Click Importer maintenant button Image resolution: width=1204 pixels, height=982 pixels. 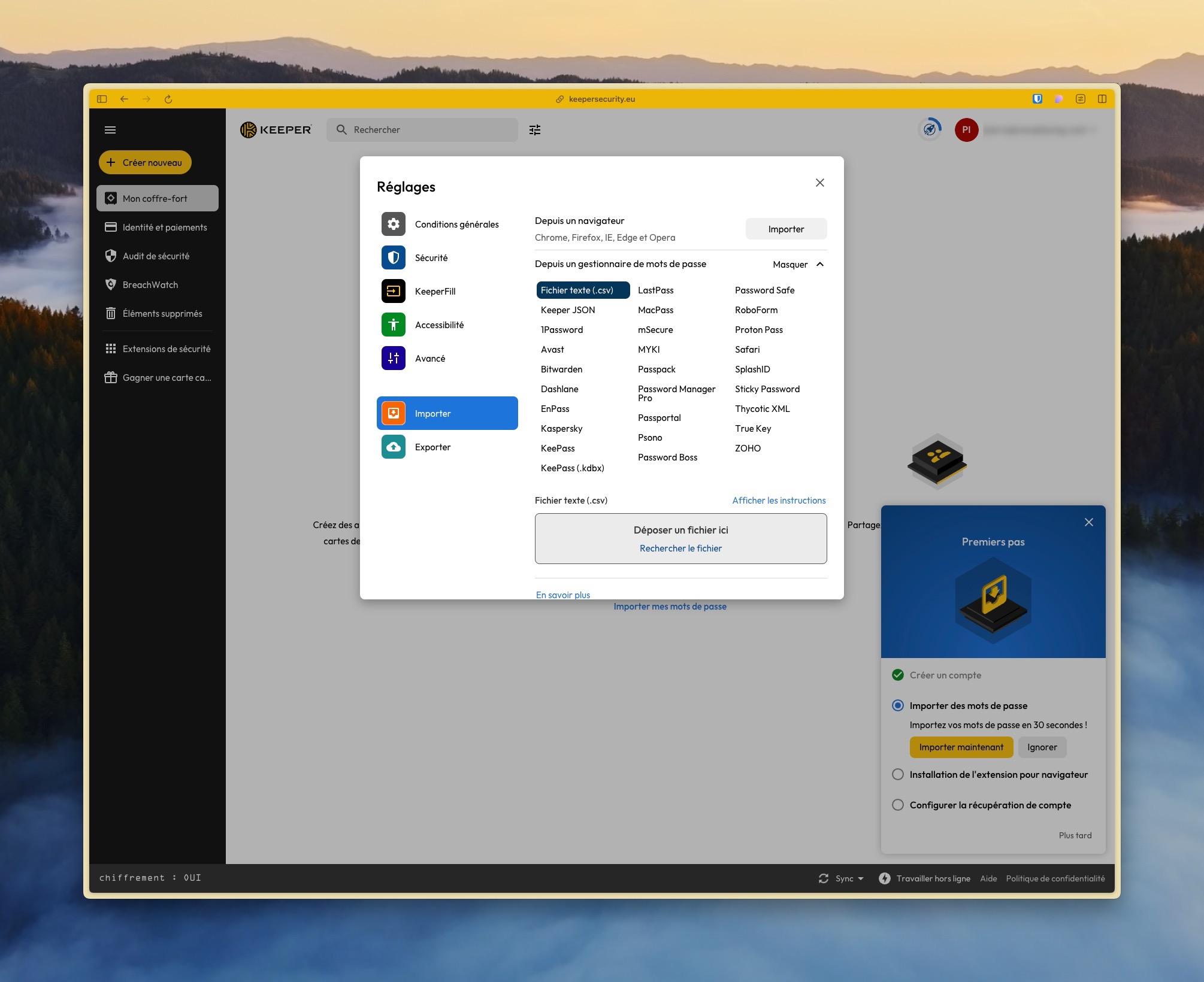(961, 747)
